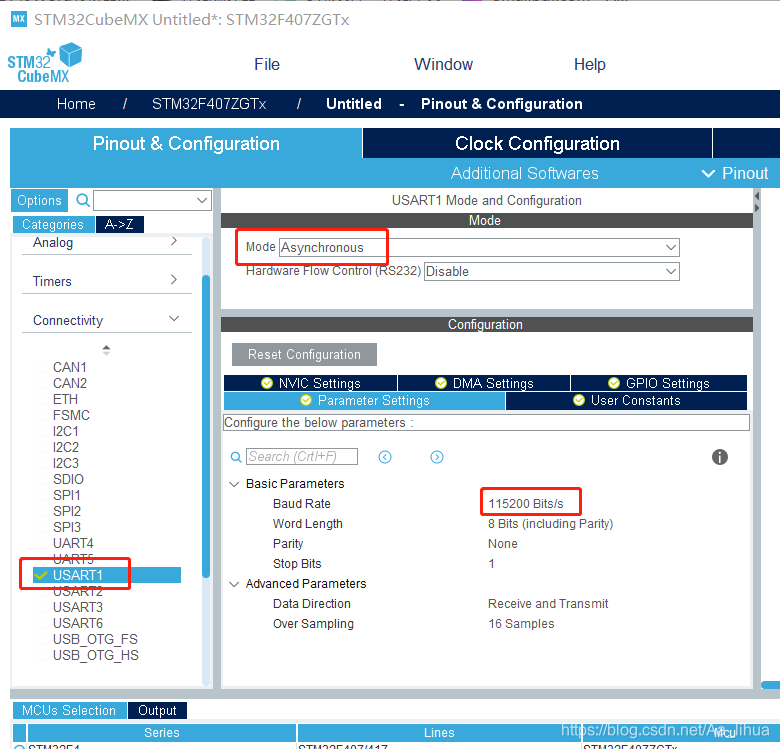780x749 pixels.
Task: Open NVIC Settings tab
Action: 310,383
